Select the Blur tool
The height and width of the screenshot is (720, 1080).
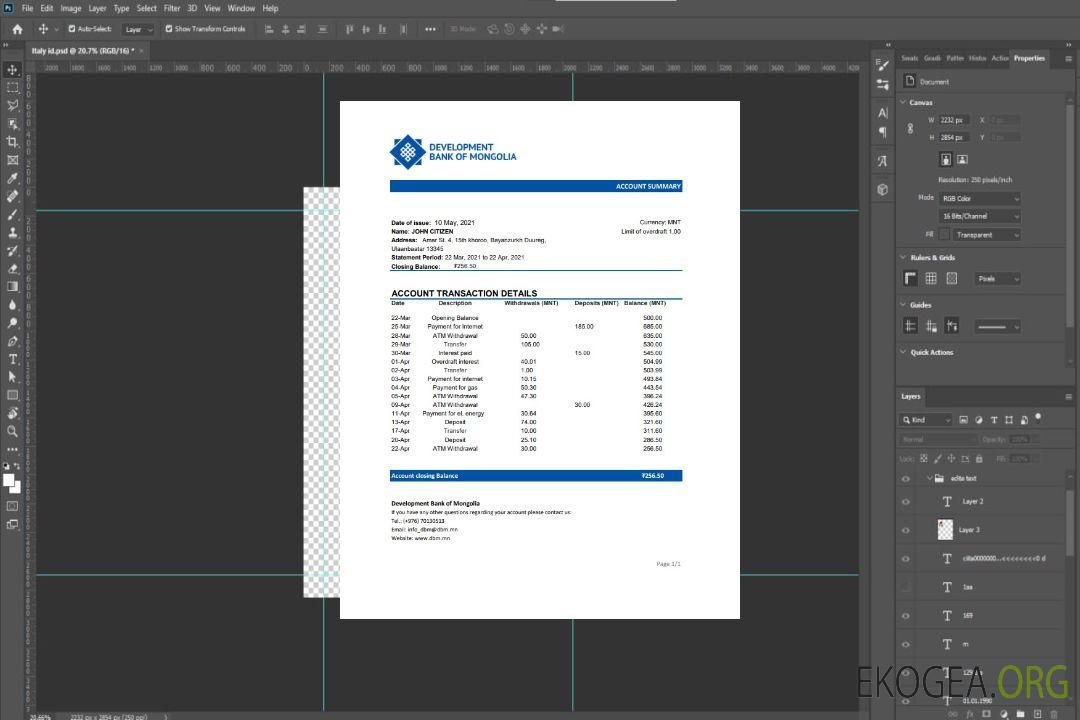pos(12,305)
